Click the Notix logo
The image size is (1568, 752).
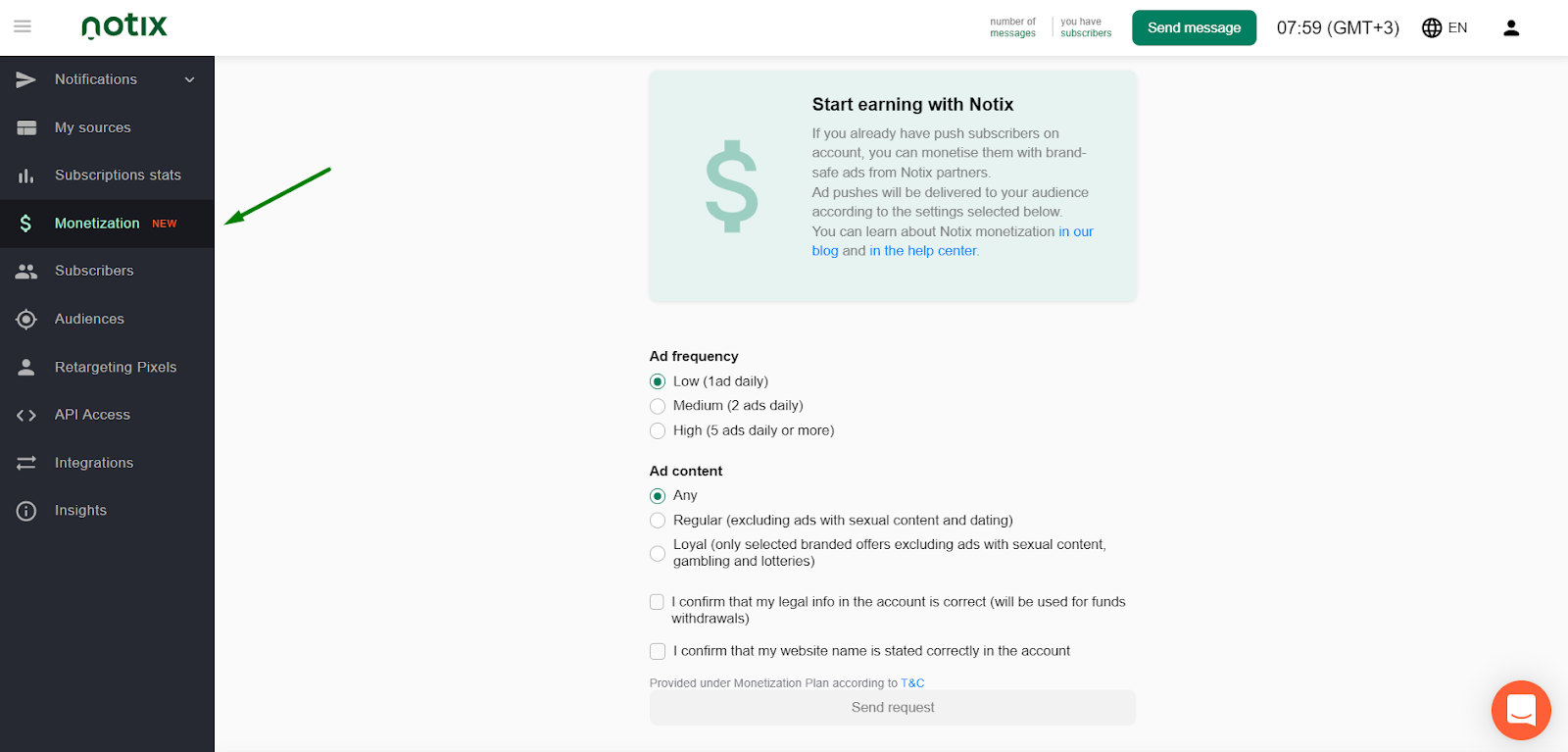(x=124, y=26)
